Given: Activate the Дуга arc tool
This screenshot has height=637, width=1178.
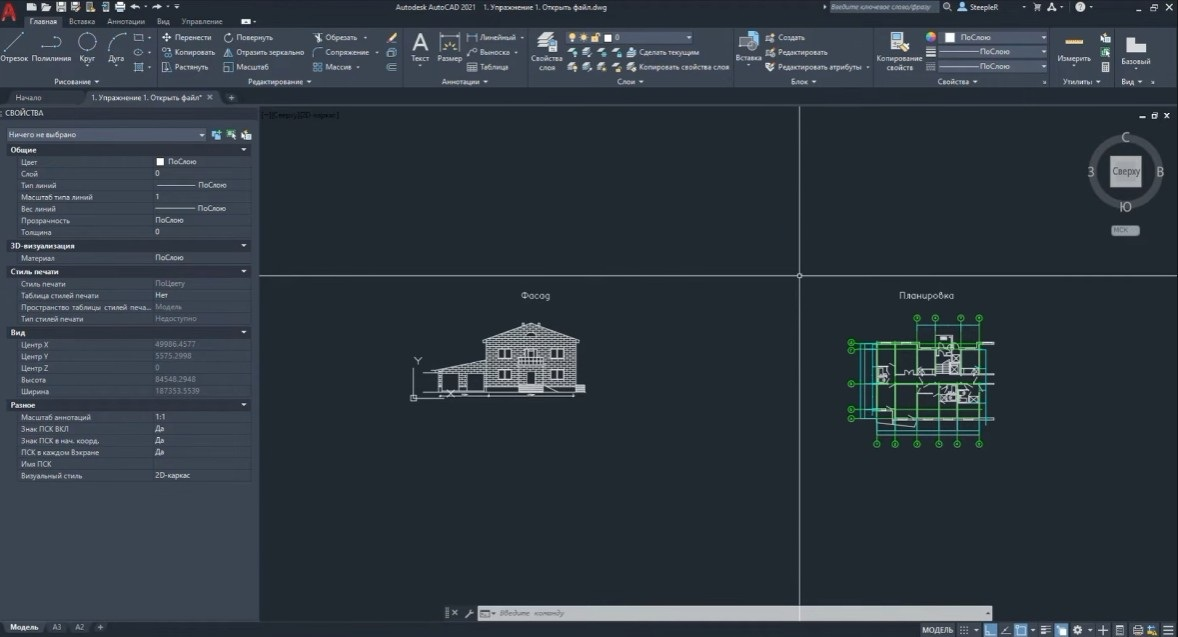Looking at the screenshot, I should (116, 47).
